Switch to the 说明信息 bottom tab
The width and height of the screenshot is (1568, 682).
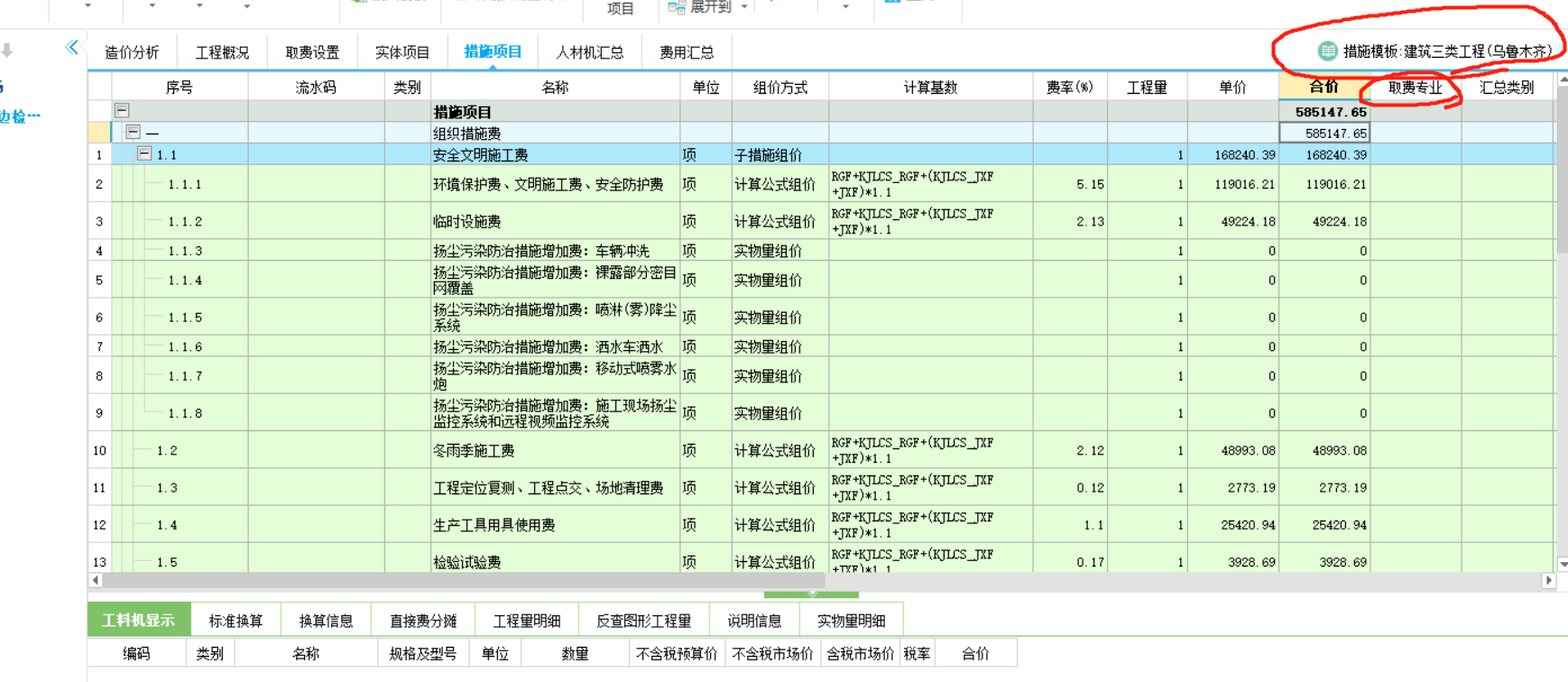pos(754,621)
